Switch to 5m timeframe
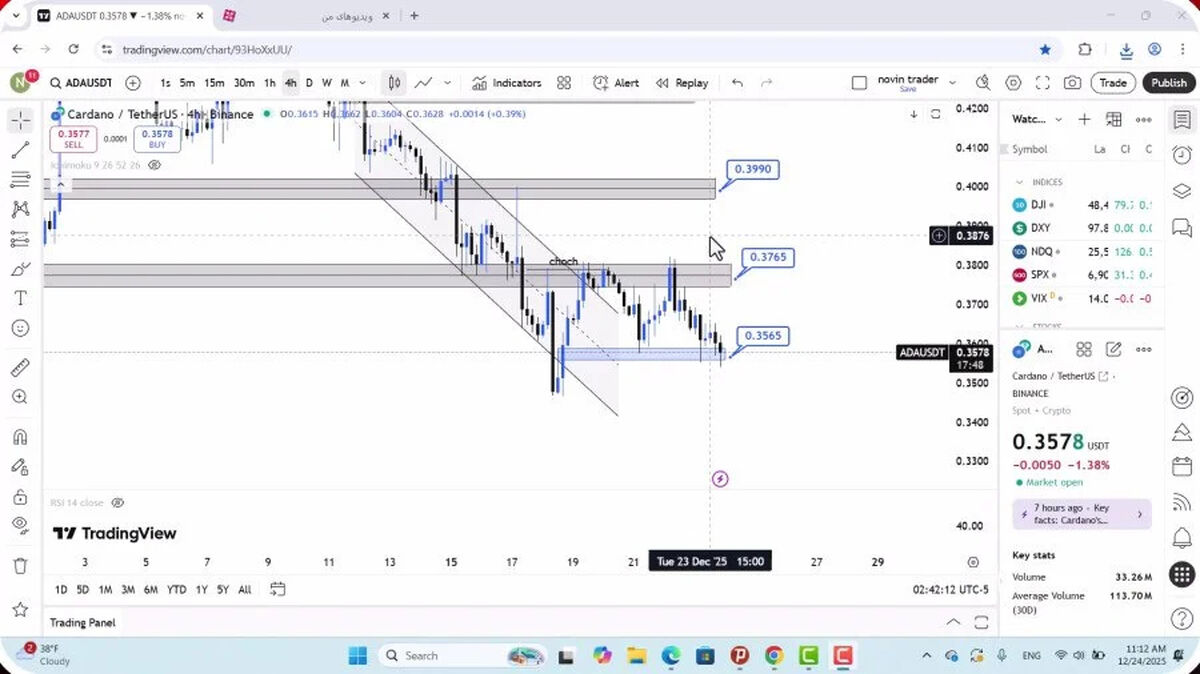 (187, 83)
